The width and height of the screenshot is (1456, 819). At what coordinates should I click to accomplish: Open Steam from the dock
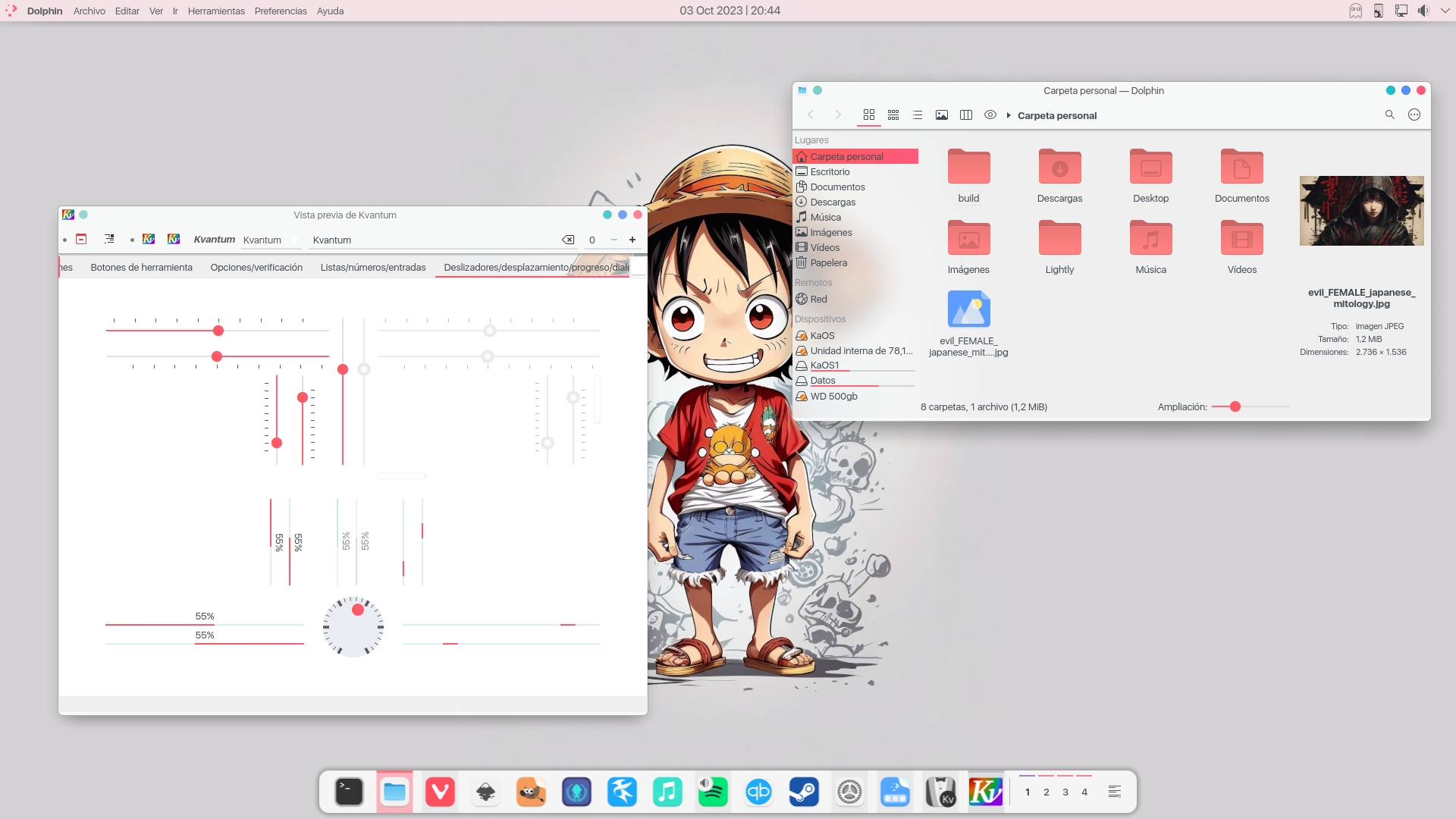(804, 792)
